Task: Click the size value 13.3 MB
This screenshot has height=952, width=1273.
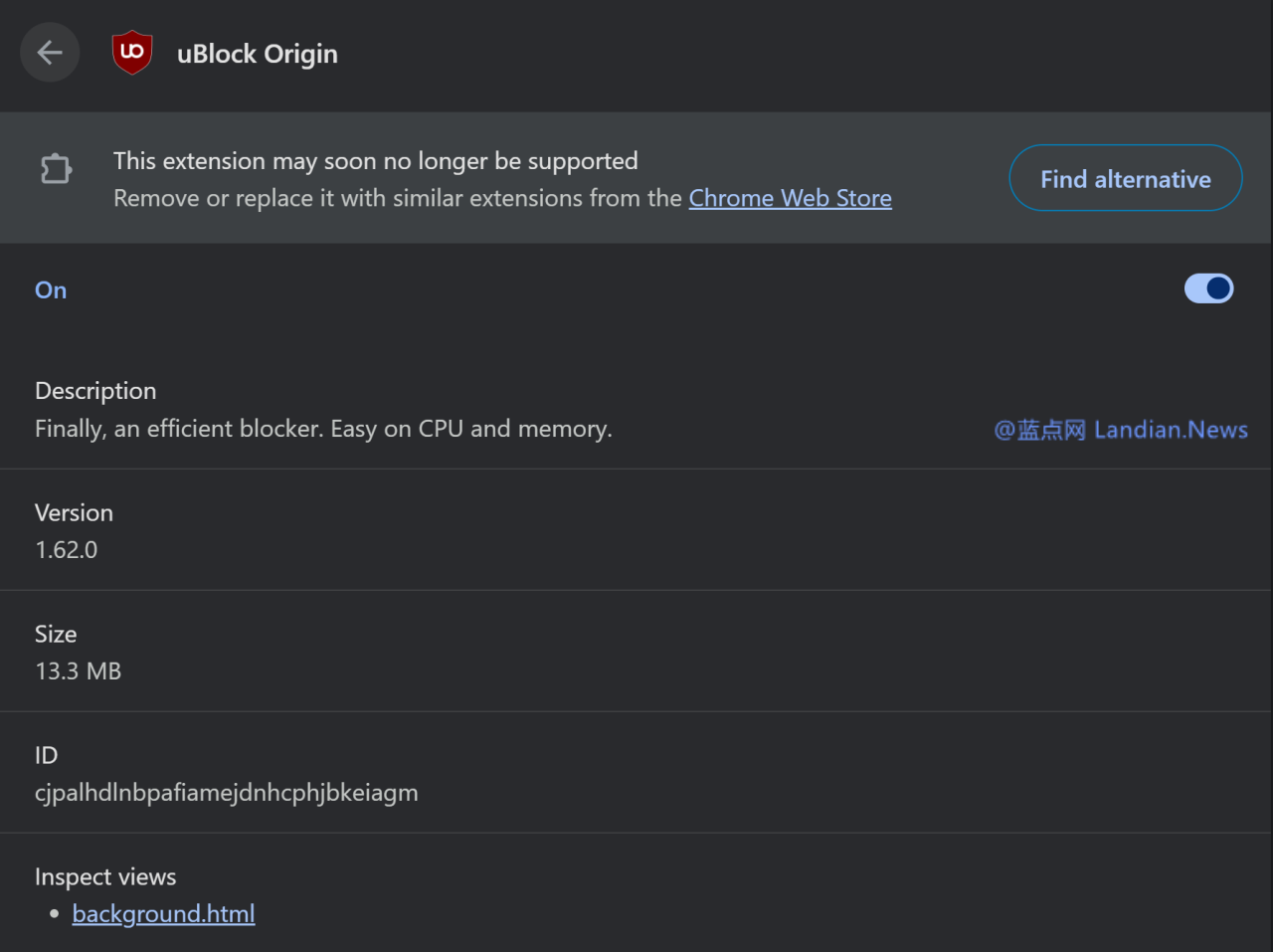Action: (x=79, y=671)
